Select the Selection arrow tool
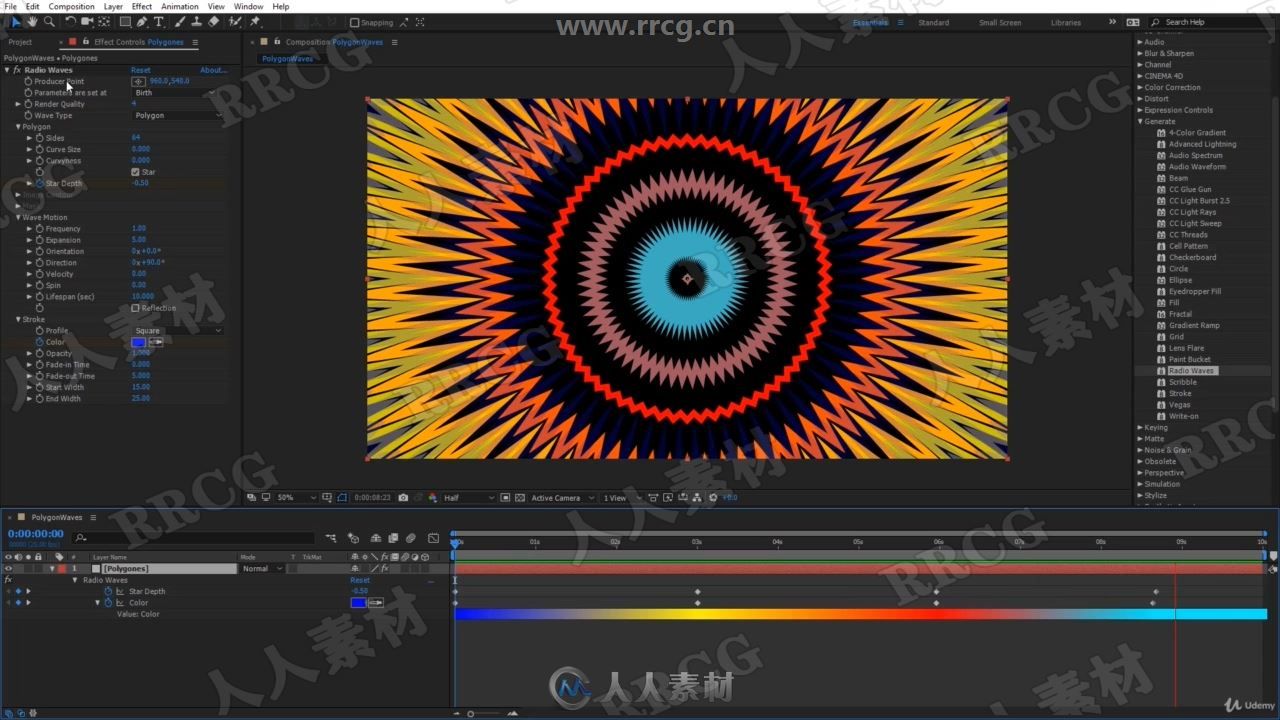The width and height of the screenshot is (1280, 720). [x=16, y=21]
